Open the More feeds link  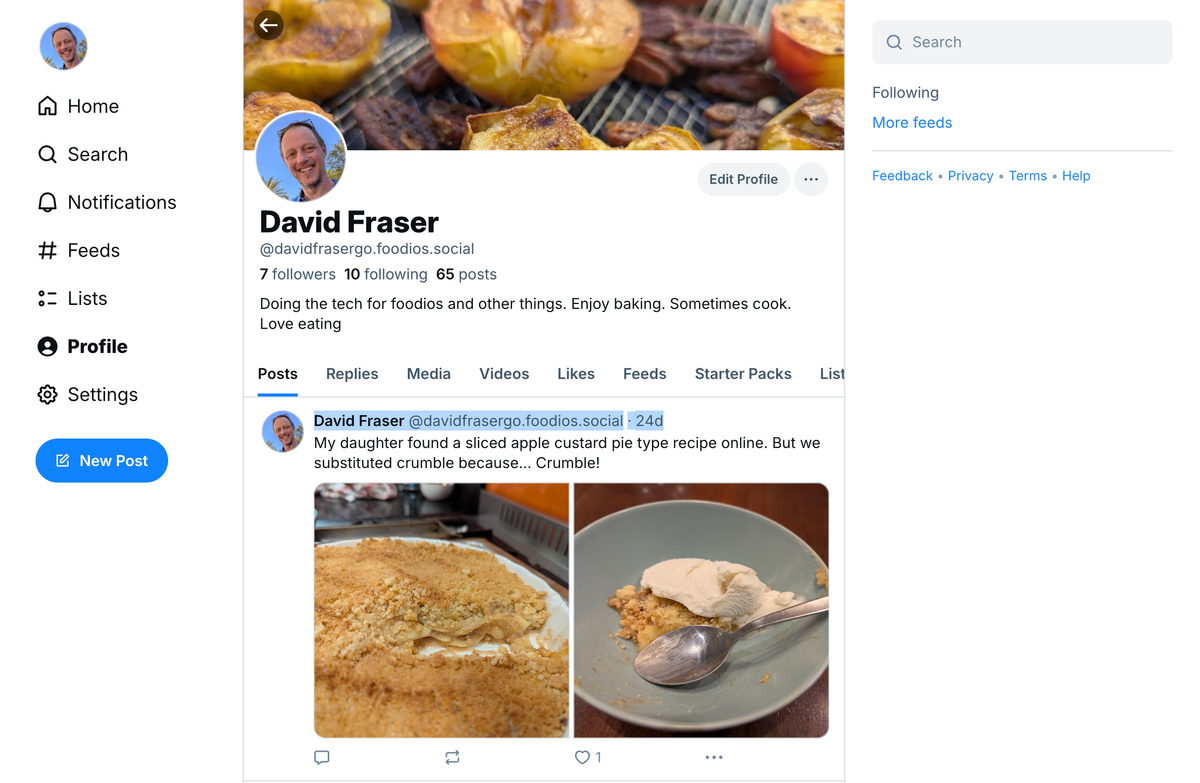[912, 122]
